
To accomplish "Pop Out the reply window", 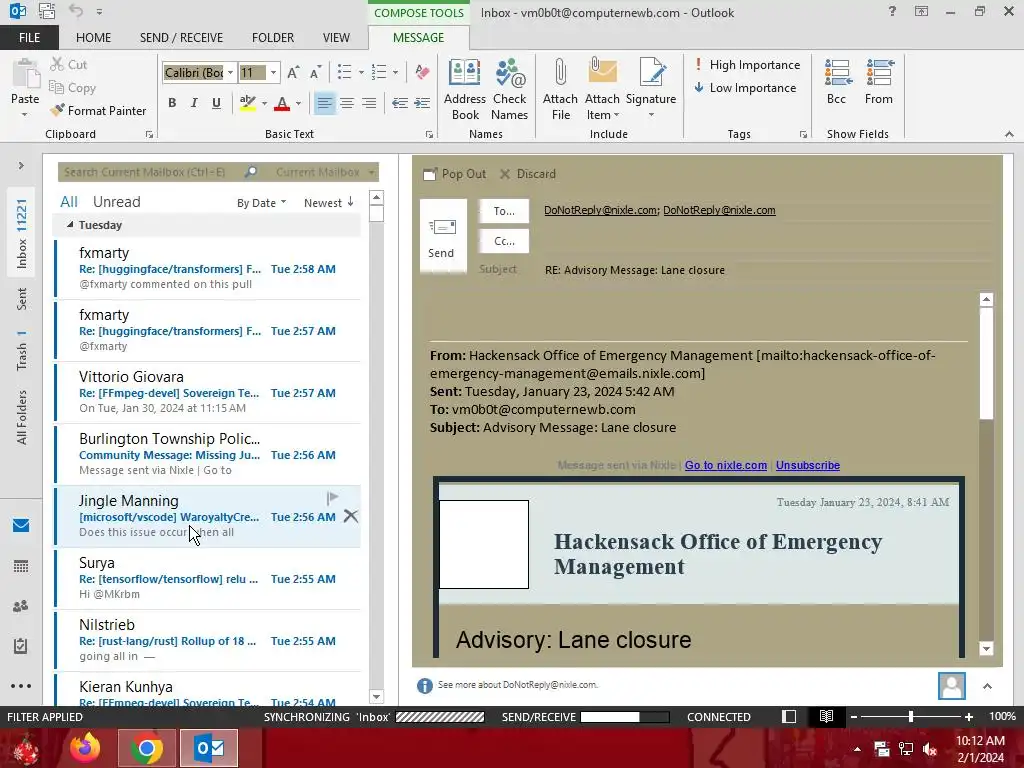I will coord(455,174).
